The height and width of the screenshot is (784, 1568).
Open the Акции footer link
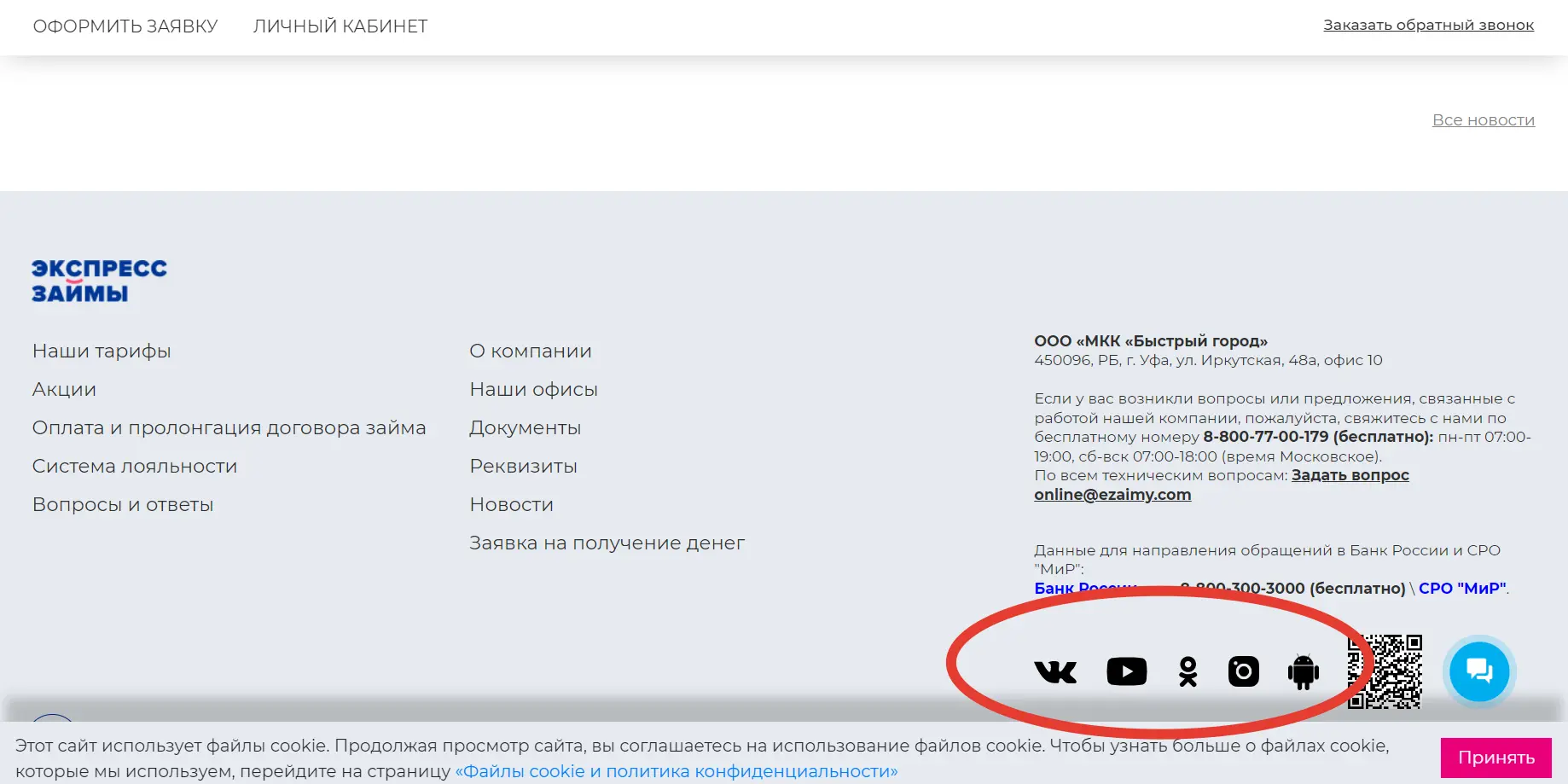point(64,389)
